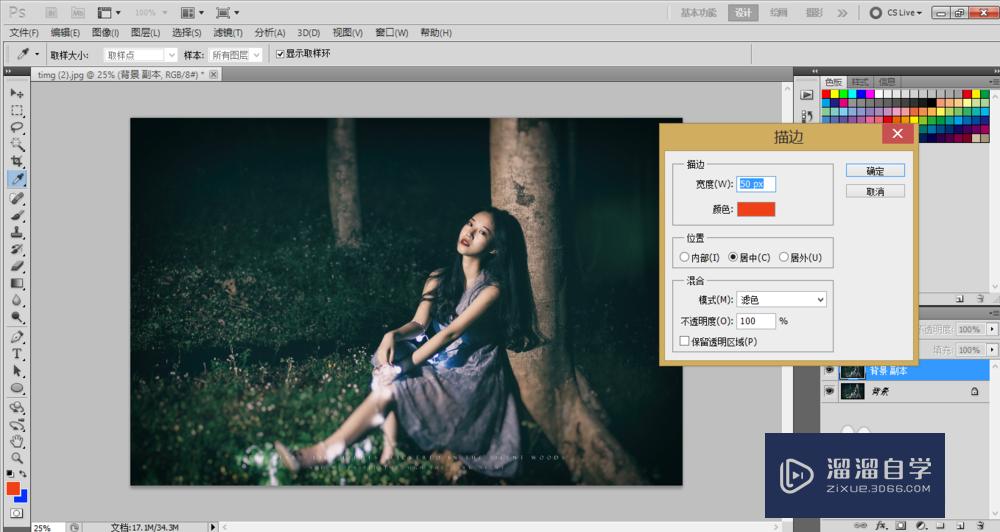Open the 图像(I) menu
Image resolution: width=1000 pixels, height=532 pixels.
point(105,33)
